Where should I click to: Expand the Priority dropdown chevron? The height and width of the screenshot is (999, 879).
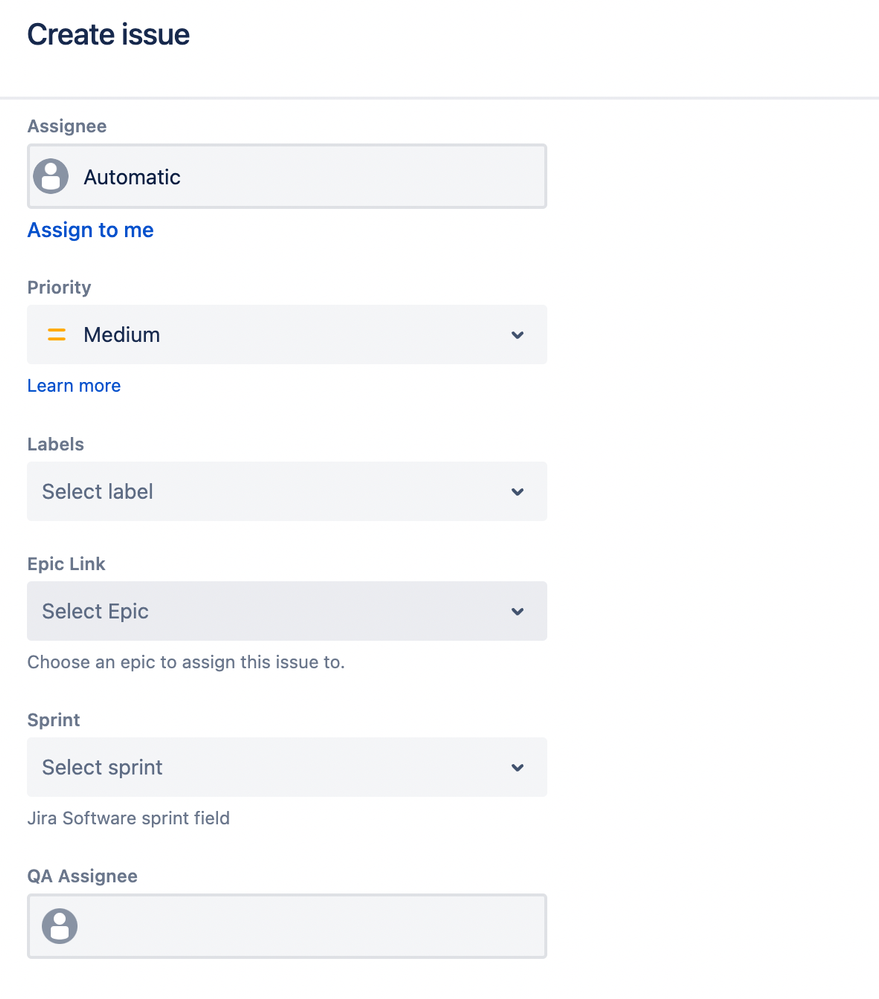[x=517, y=335]
